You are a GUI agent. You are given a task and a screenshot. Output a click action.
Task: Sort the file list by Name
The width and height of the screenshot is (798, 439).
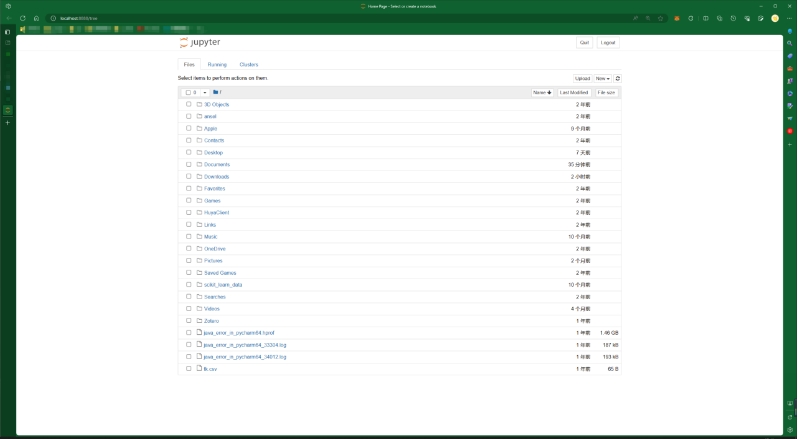(542, 92)
